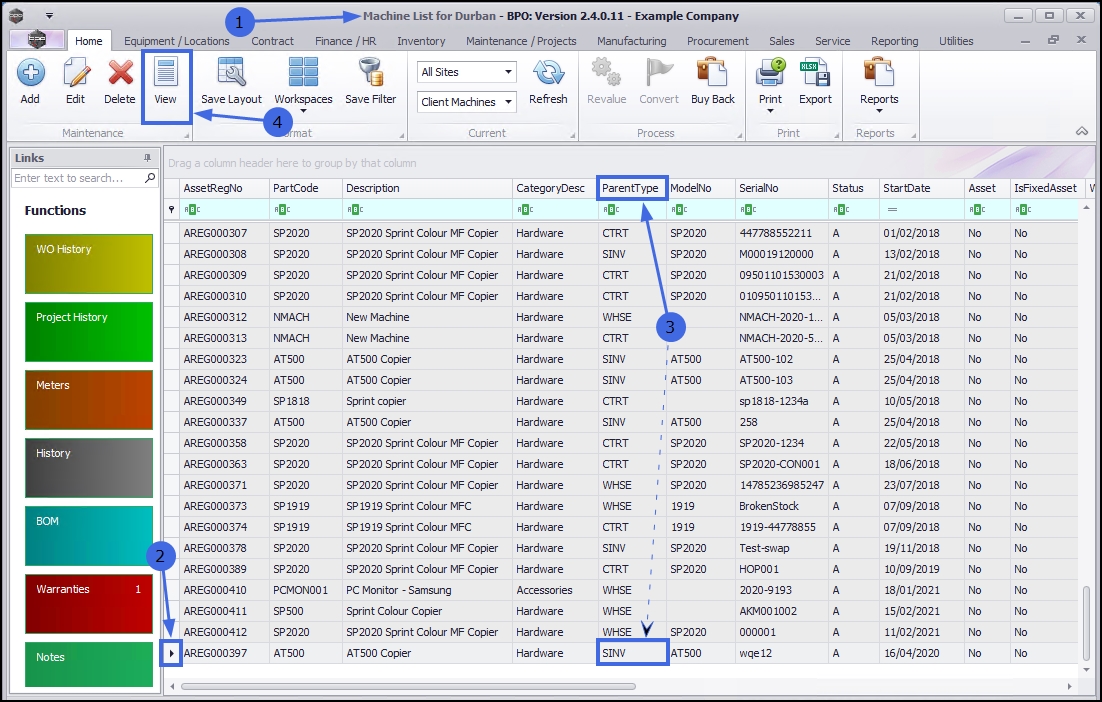
Task: Open the WO History tile
Action: pyautogui.click(x=89, y=264)
